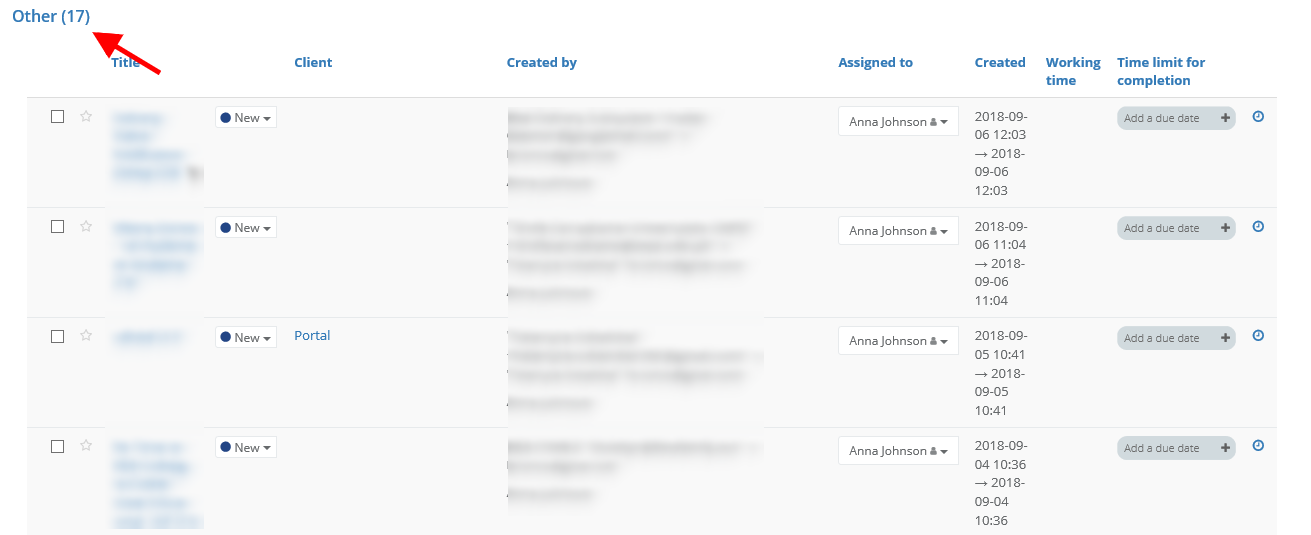
Task: Star the Portal client ticket
Action: click(x=86, y=336)
